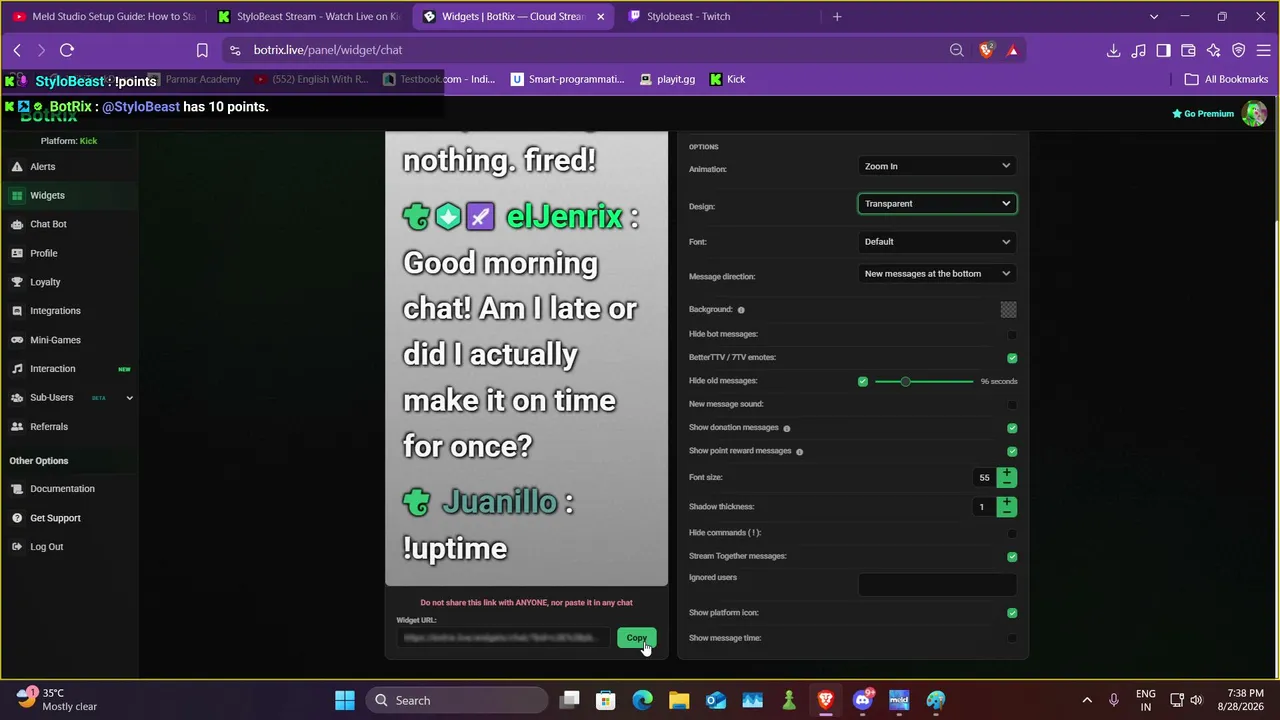Open the browser tab search chevron

click(x=1154, y=16)
